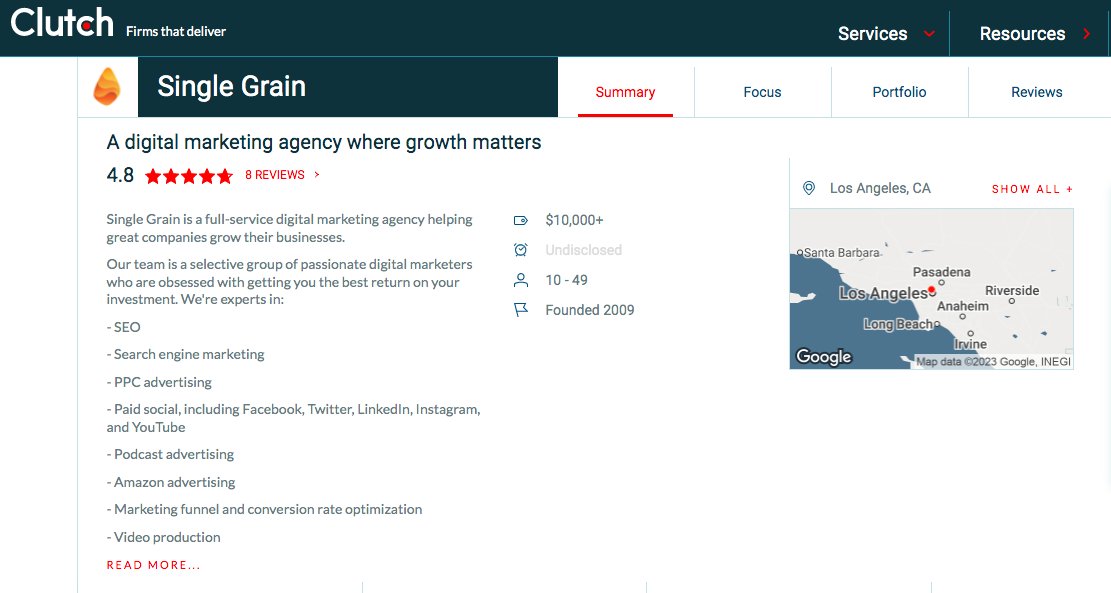Image resolution: width=1111 pixels, height=593 pixels.
Task: Expand description with Read More
Action: point(153,565)
